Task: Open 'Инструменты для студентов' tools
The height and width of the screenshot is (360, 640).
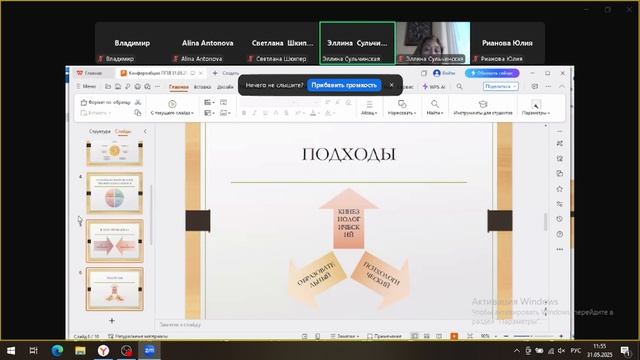Action: 483,108
